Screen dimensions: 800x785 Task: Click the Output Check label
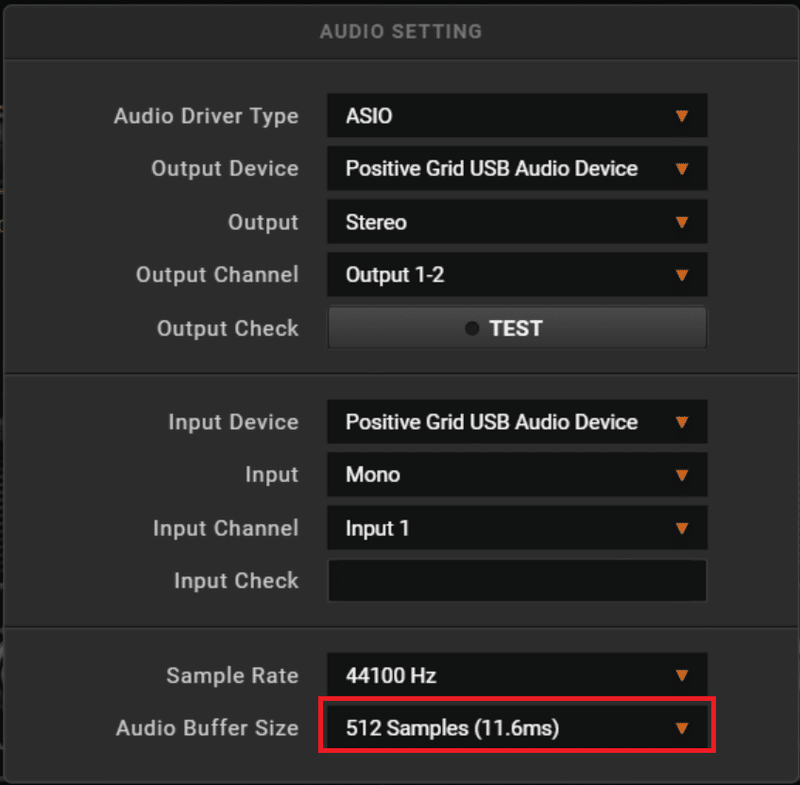(228, 328)
